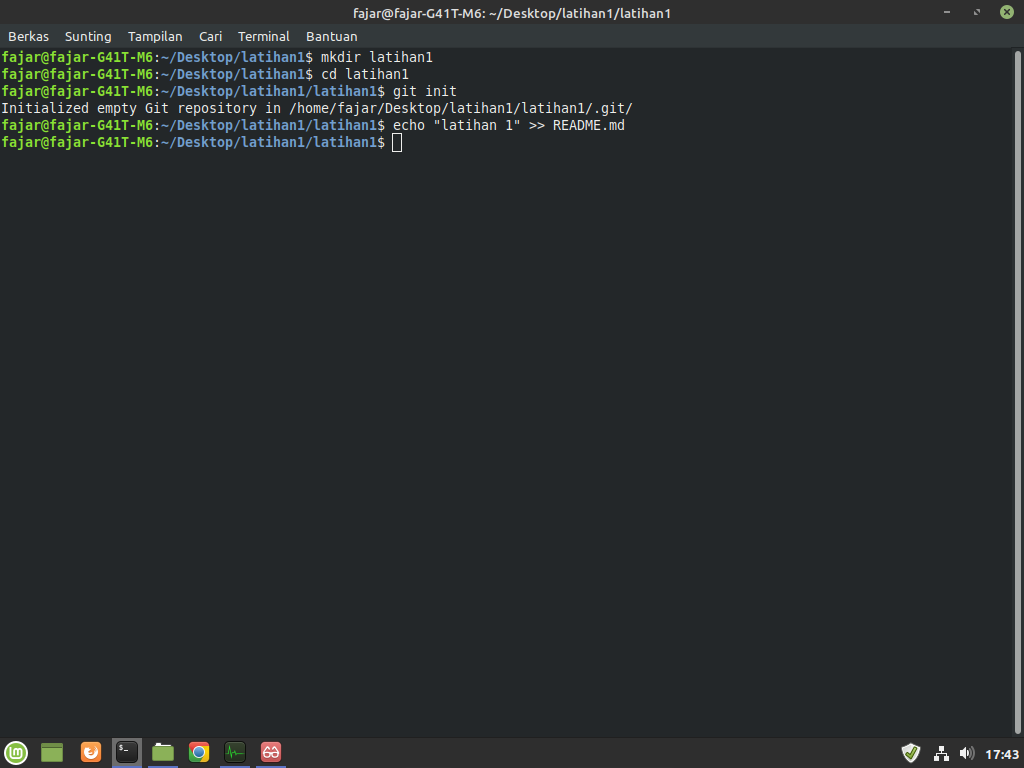Select the Terminal taskbar icon
The width and height of the screenshot is (1024, 768).
[127, 752]
